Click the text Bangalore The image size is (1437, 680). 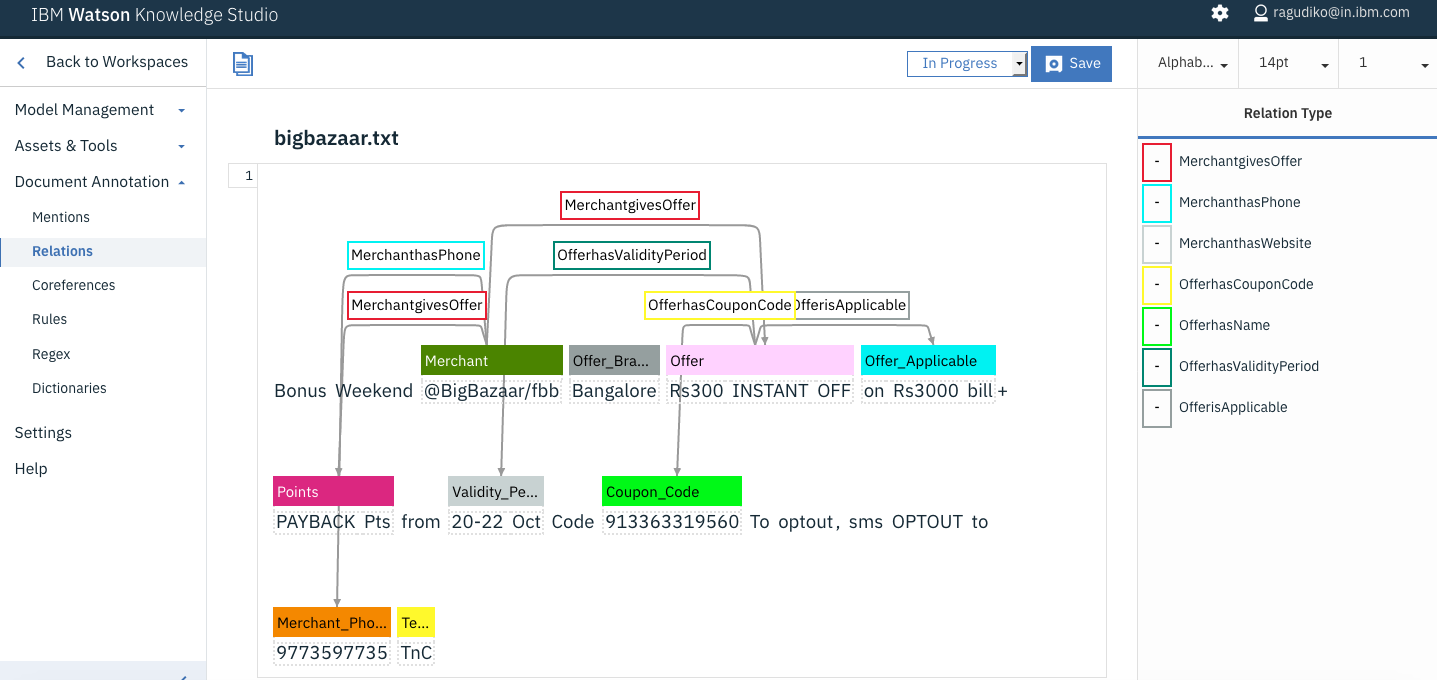point(615,391)
